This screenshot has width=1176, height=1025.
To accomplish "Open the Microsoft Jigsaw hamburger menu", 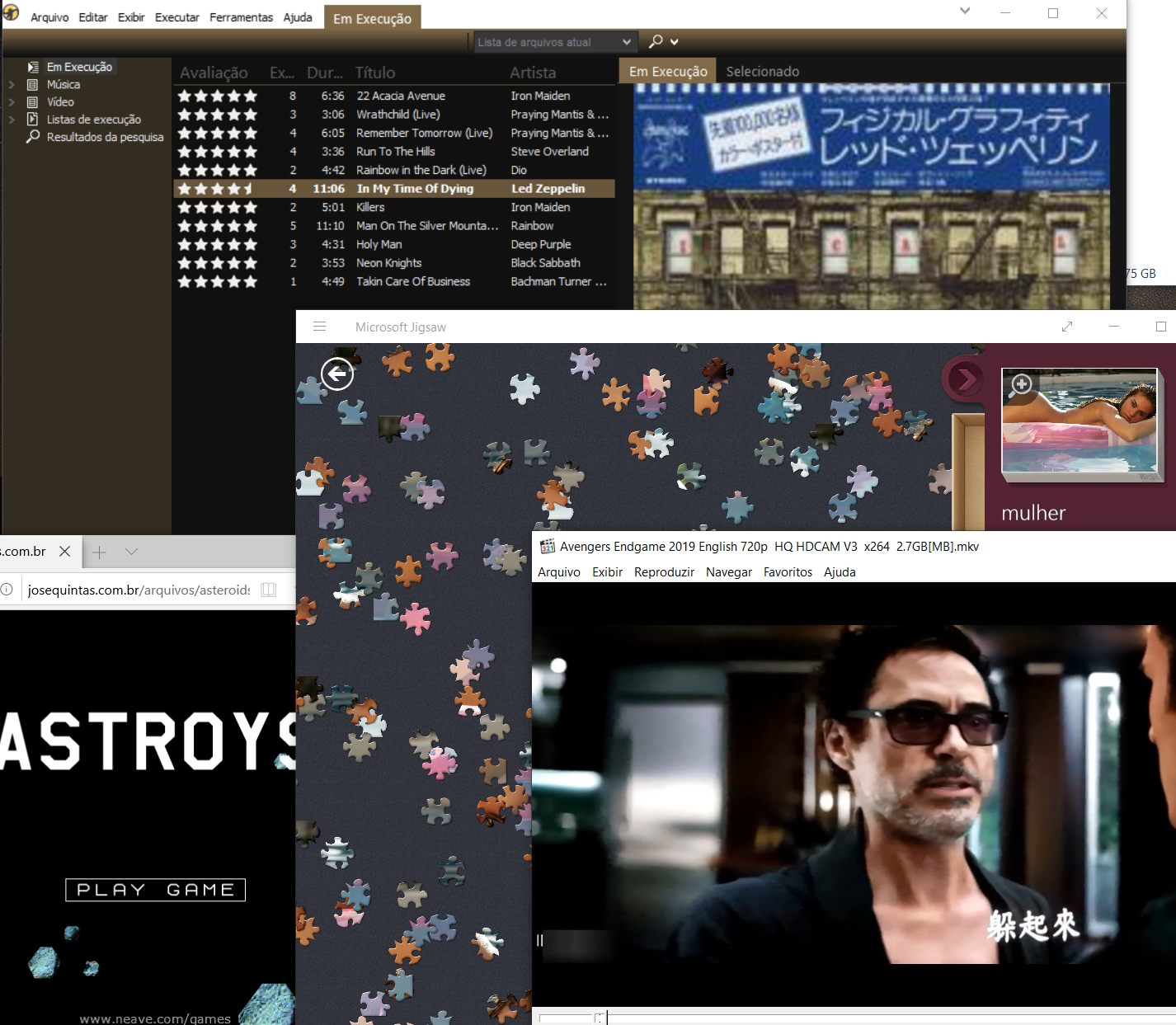I will coord(320,327).
